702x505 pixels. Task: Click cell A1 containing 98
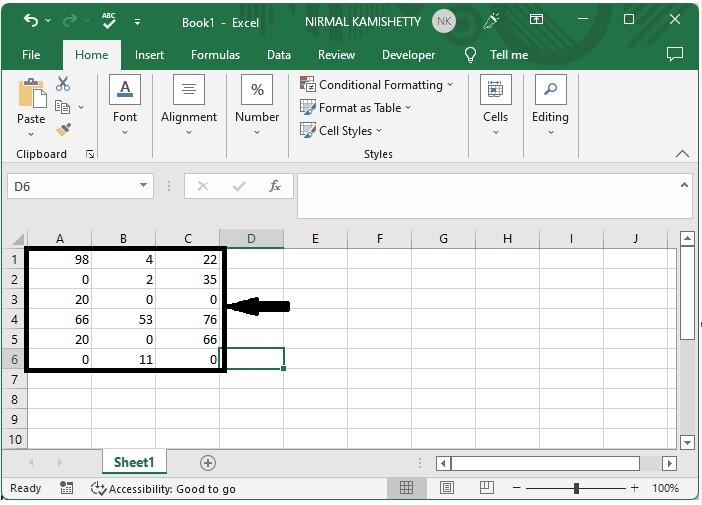60,259
